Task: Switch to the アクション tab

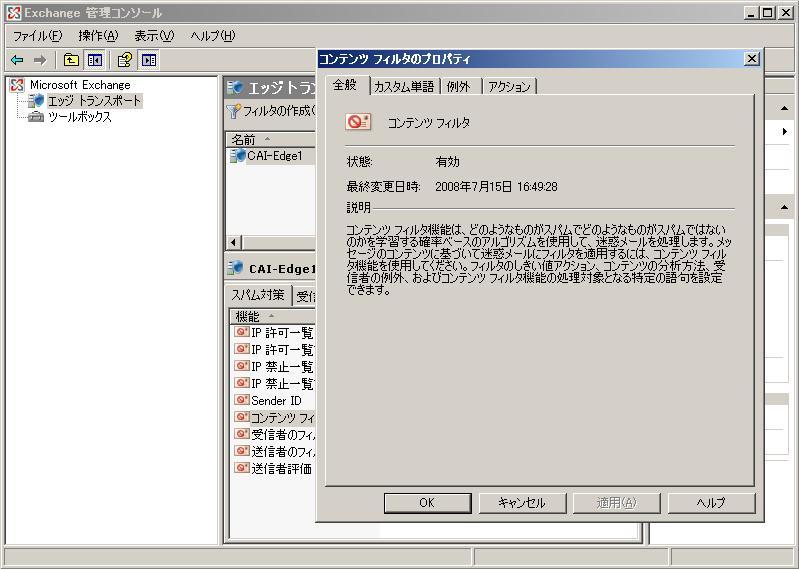Action: pos(509,87)
